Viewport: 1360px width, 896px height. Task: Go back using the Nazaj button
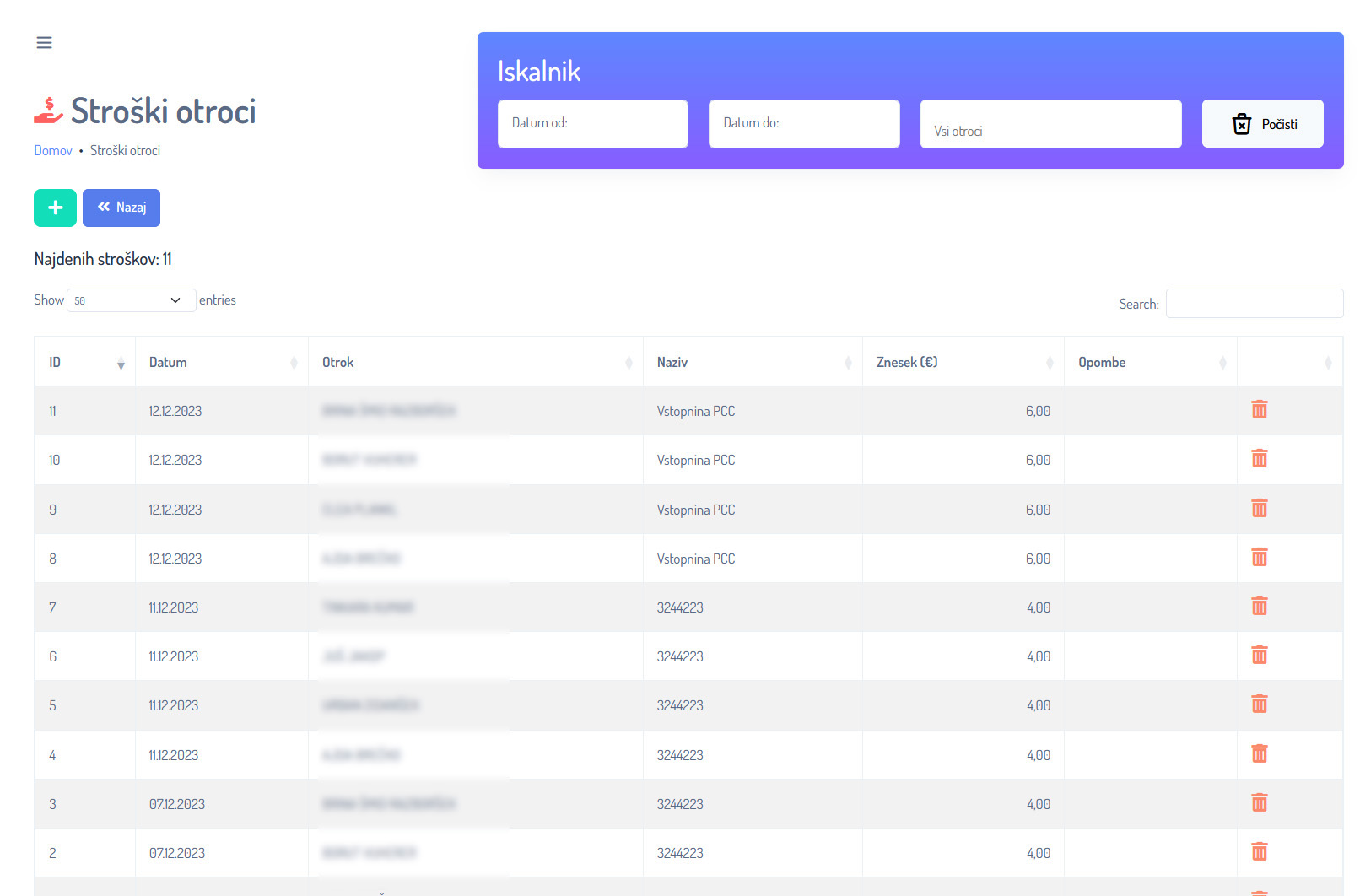click(x=121, y=208)
